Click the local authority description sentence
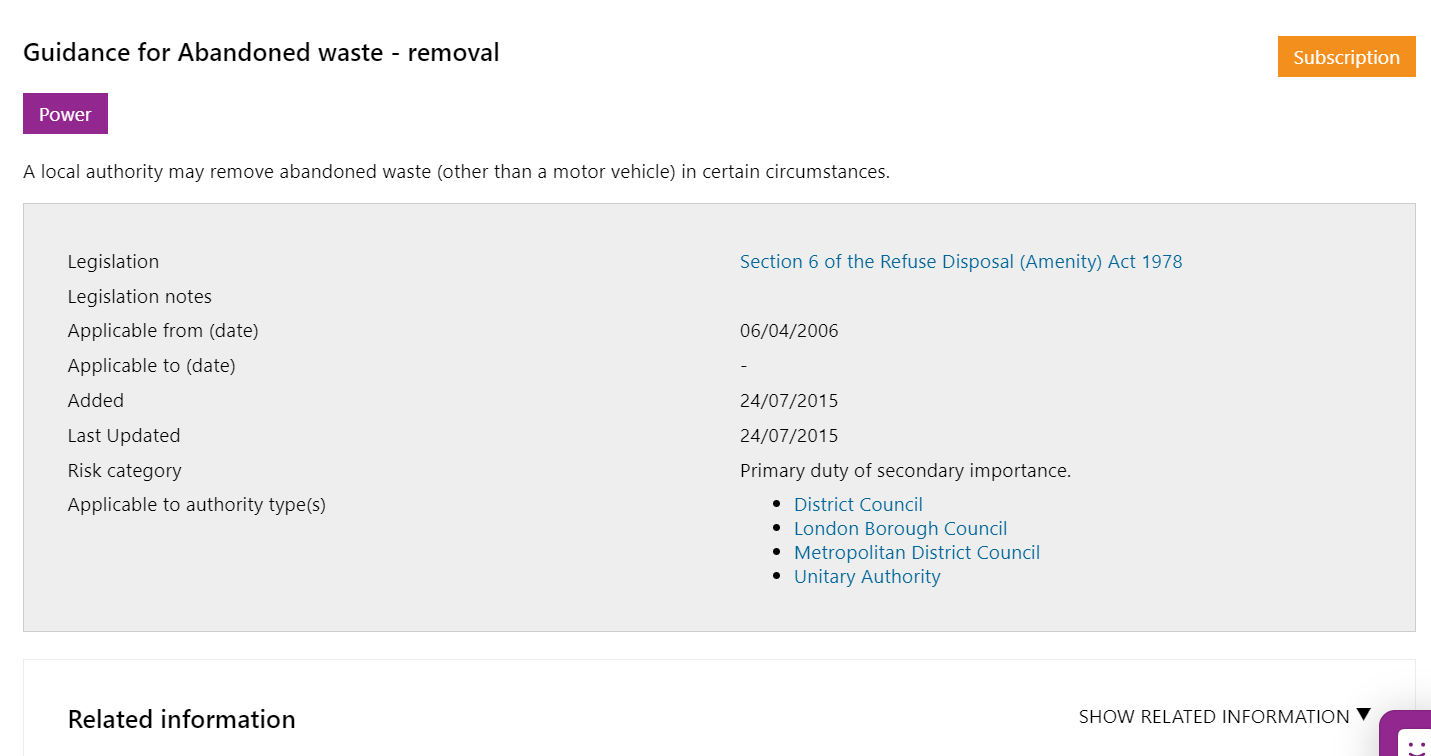The width and height of the screenshot is (1431, 756). (456, 172)
